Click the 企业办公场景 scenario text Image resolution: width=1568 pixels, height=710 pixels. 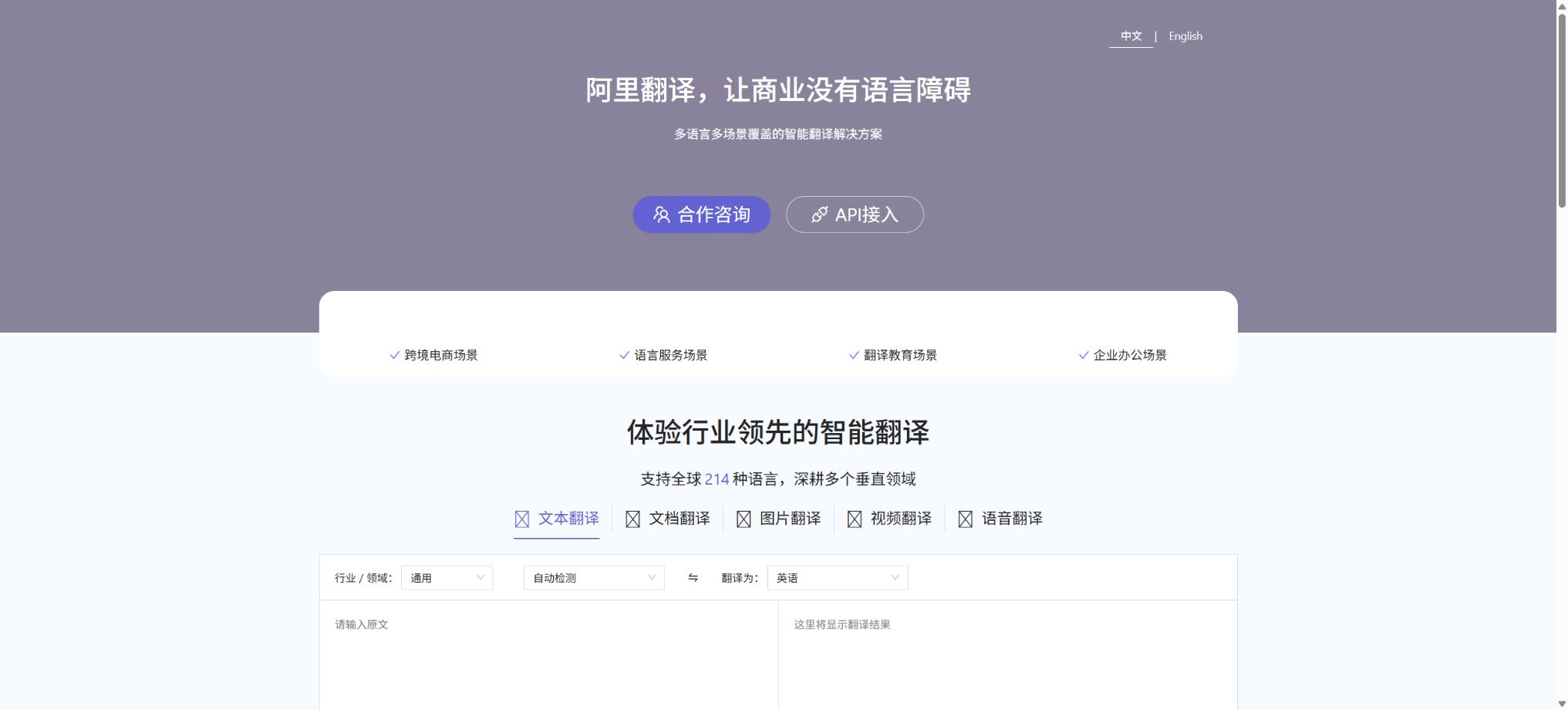1130,355
